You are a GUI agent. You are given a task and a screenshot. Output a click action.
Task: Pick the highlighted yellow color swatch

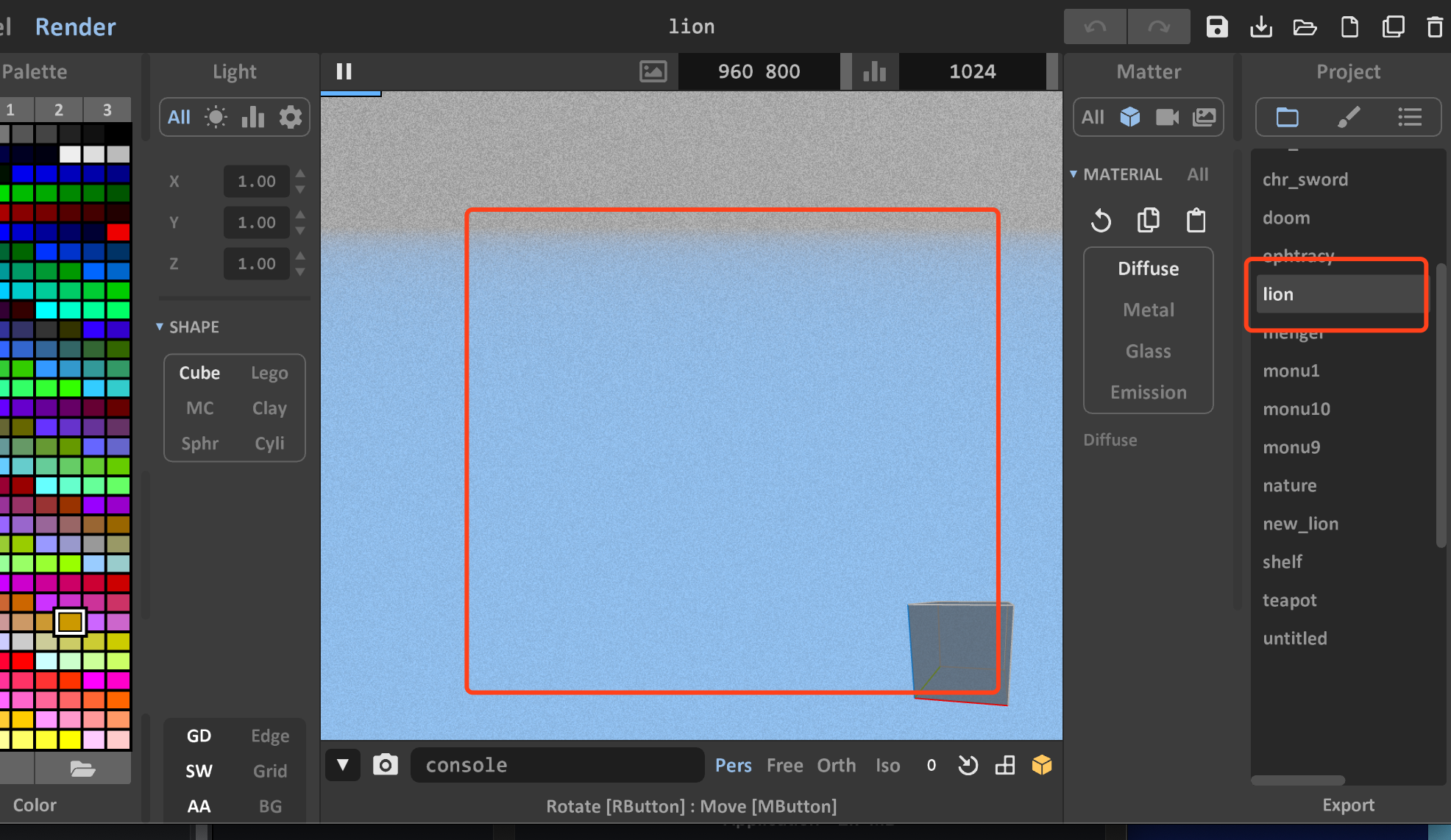click(x=70, y=622)
